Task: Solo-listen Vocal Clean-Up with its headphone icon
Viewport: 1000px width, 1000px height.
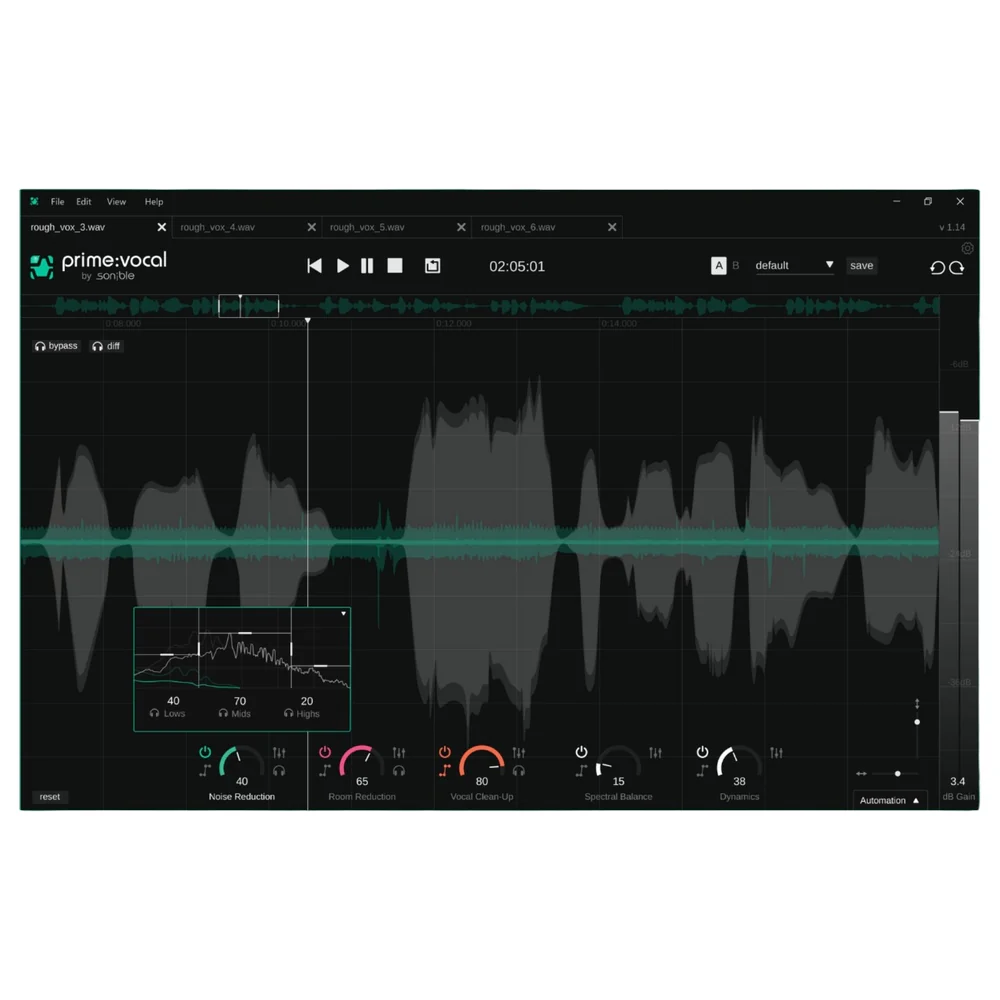Action: 518,770
